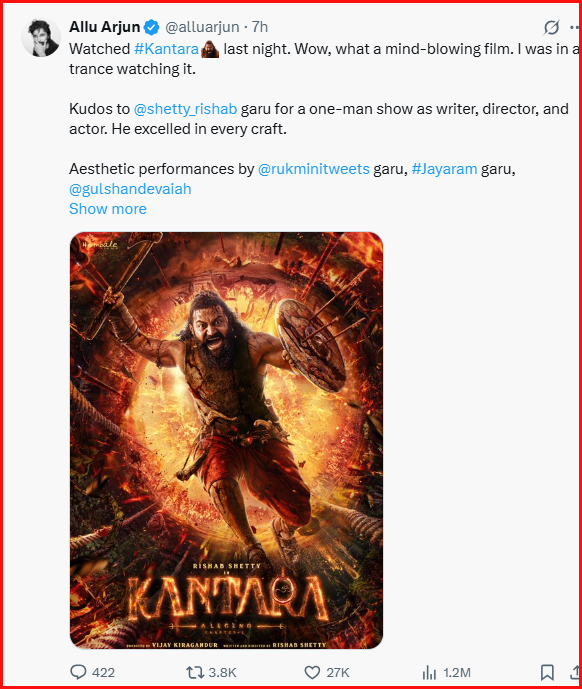Image resolution: width=582 pixels, height=689 pixels.
Task: Open @rukminitweets mention link
Action: (313, 169)
